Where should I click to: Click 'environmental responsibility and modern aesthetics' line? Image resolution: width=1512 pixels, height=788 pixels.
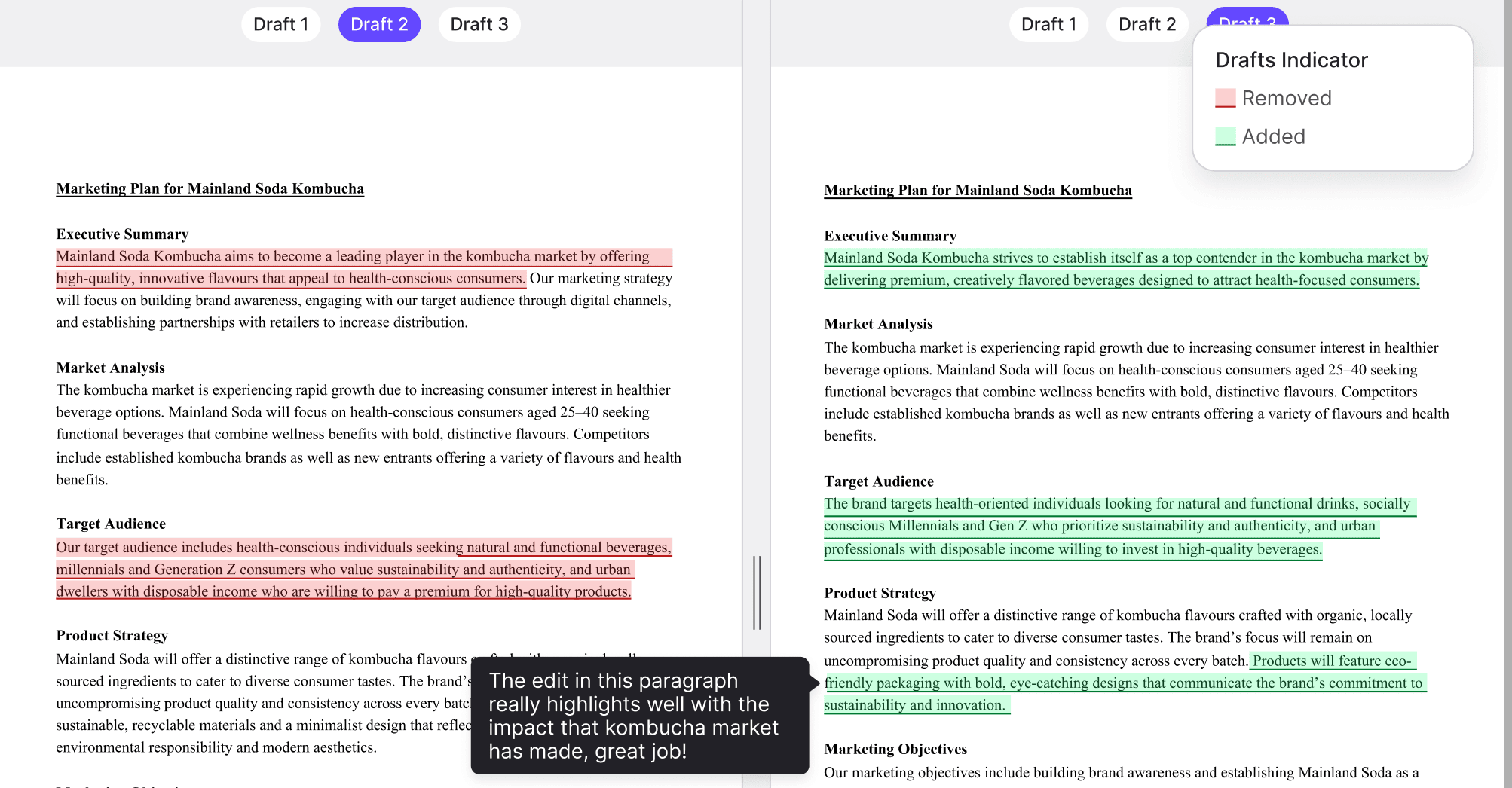(x=216, y=747)
